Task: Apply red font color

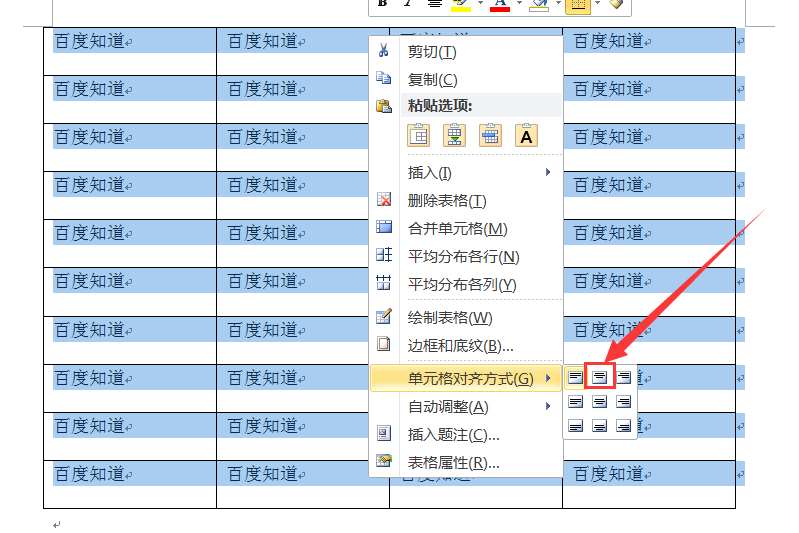Action: [500, 5]
